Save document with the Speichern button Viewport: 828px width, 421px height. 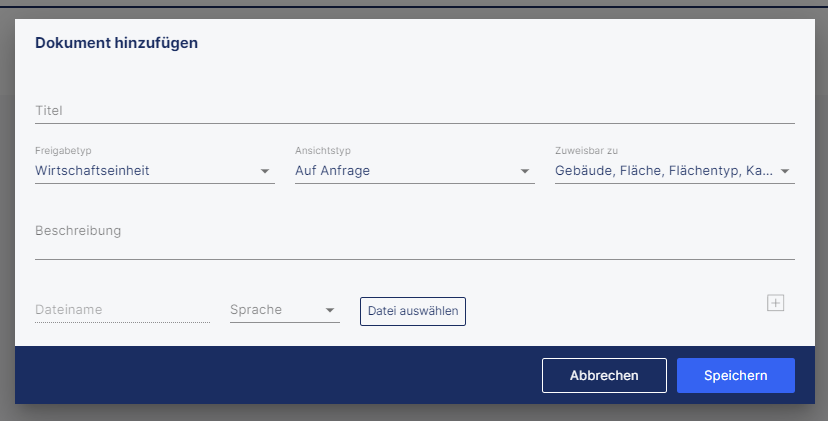pos(735,375)
